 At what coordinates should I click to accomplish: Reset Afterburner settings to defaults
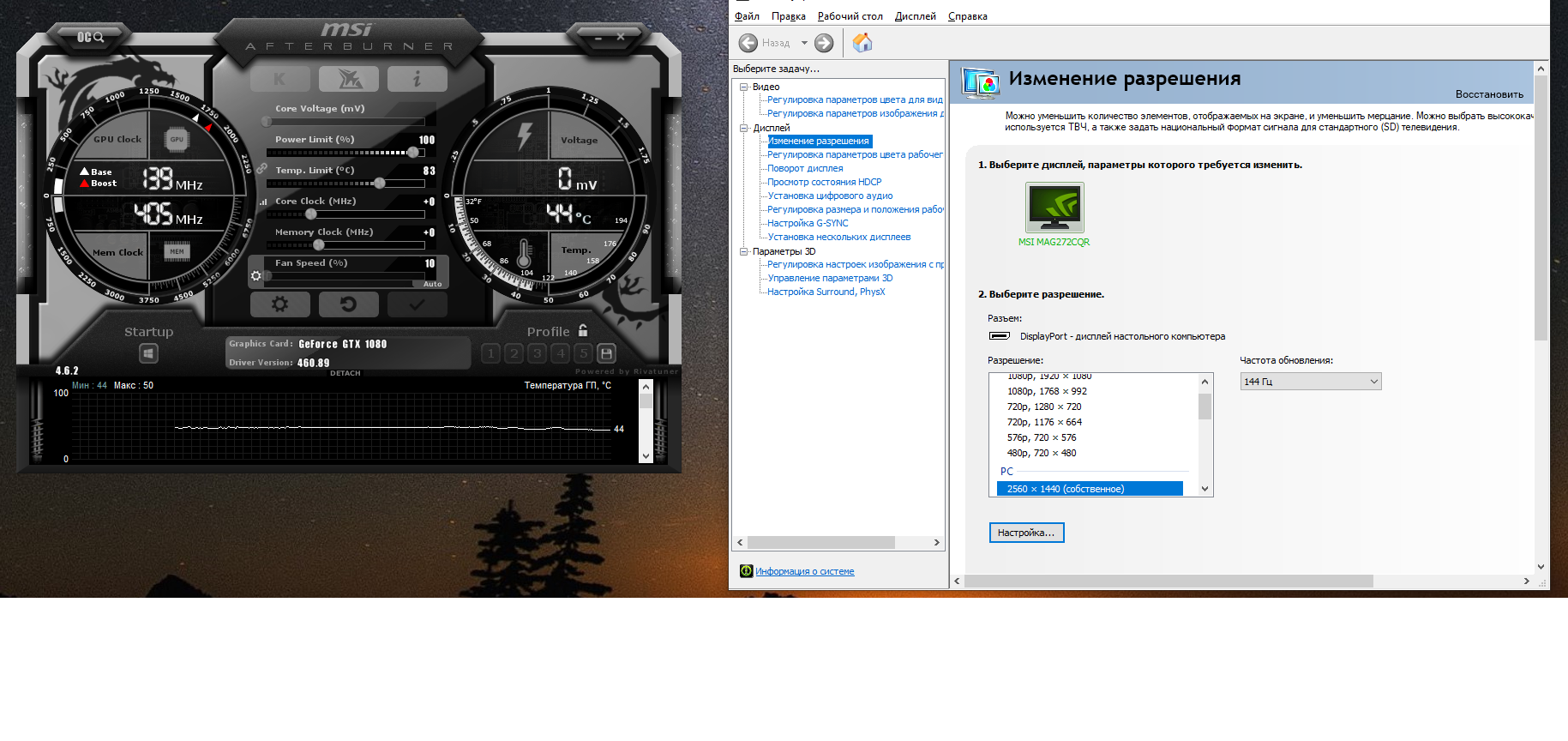tap(349, 304)
